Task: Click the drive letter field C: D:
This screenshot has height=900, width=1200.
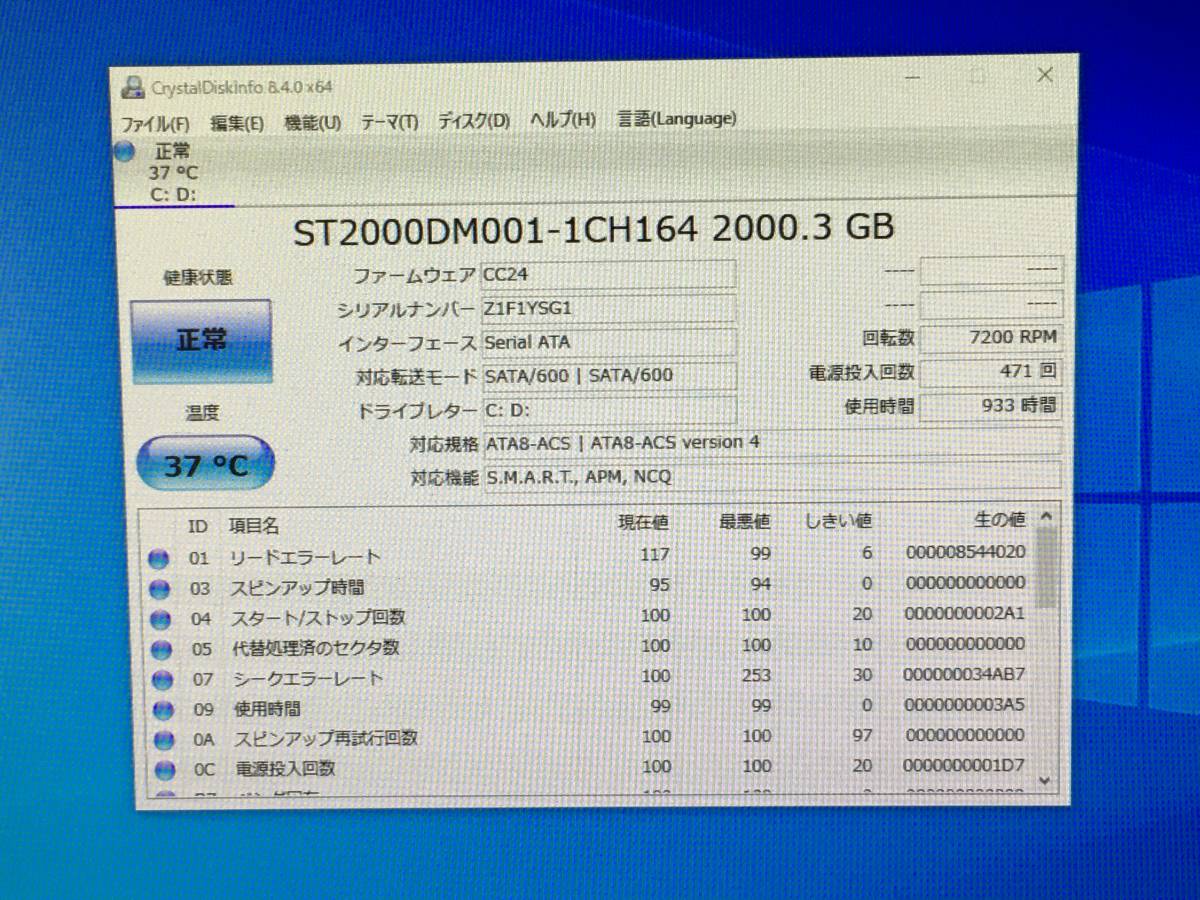Action: (608, 410)
